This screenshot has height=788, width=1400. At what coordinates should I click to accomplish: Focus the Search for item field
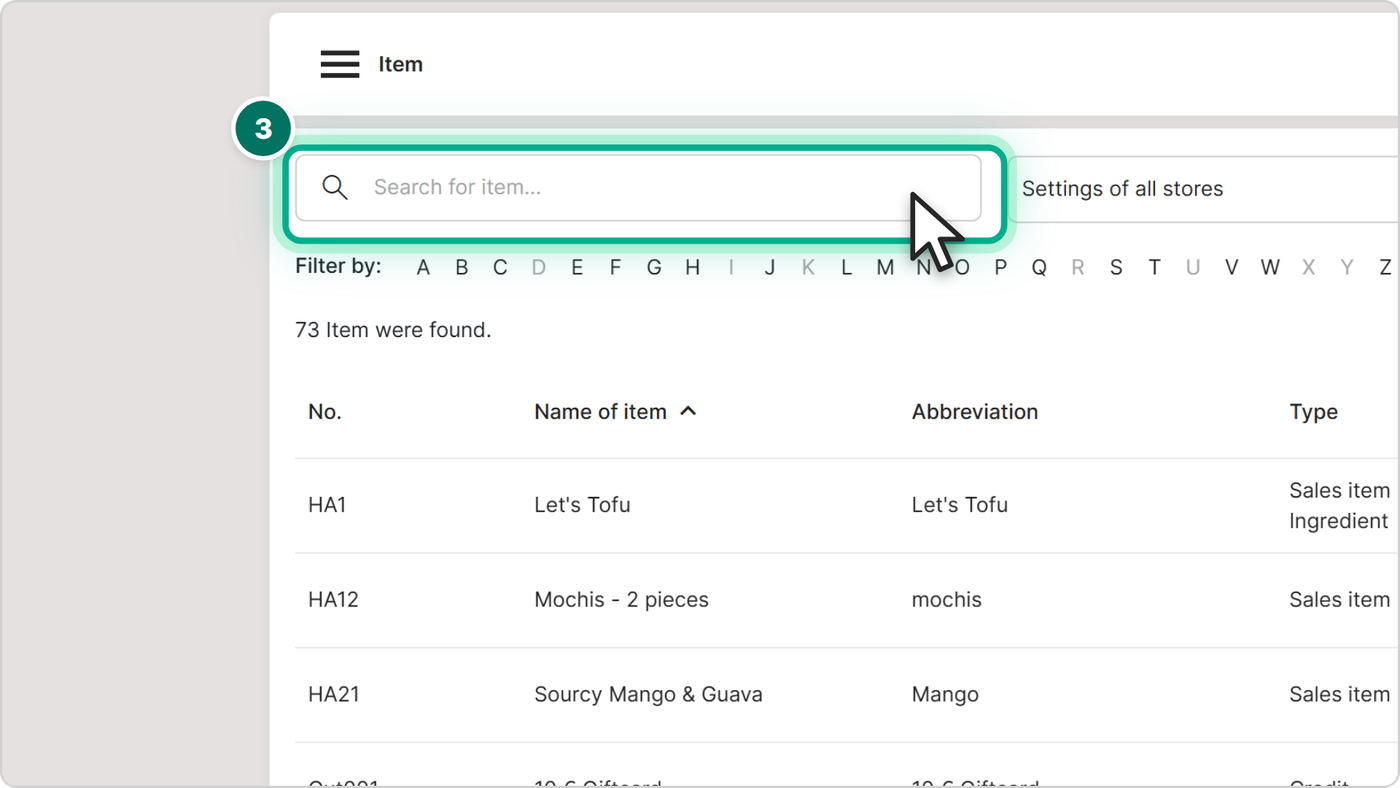point(638,187)
